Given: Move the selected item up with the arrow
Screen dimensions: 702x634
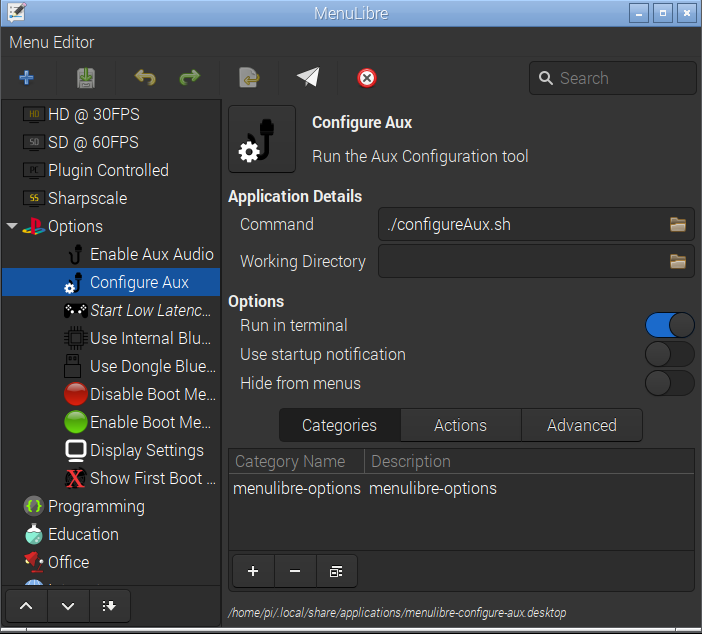Looking at the screenshot, I should 26,606.
